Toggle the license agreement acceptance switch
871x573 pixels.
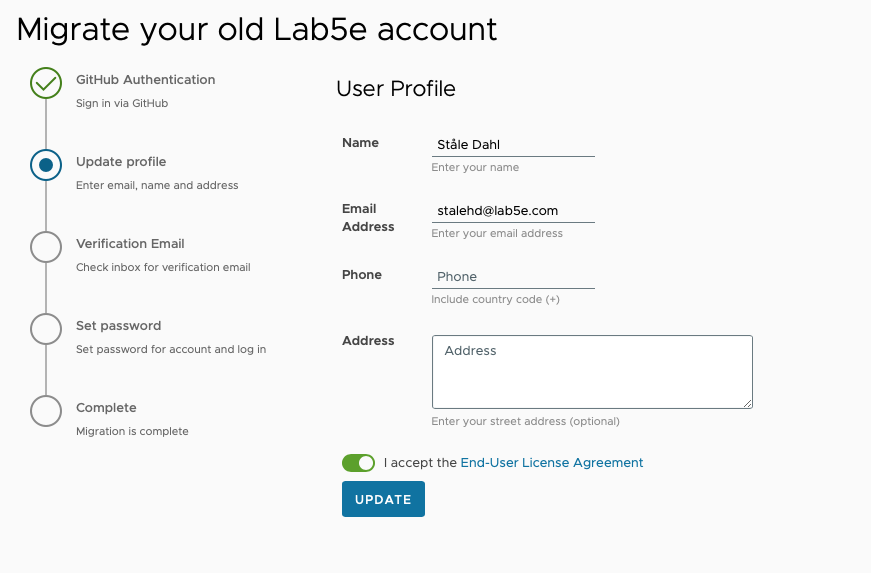(358, 463)
